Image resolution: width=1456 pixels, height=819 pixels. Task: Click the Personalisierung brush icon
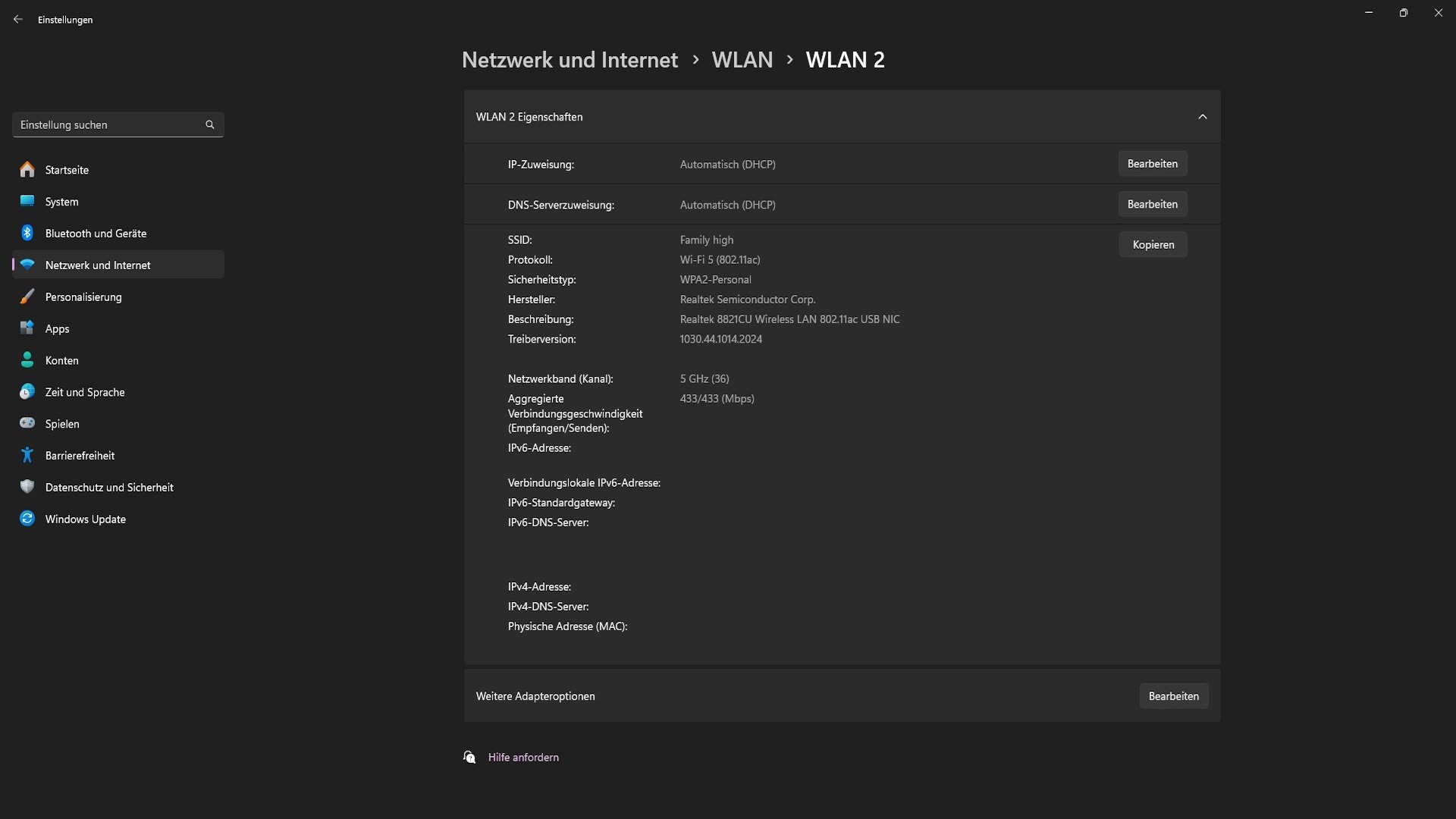27,297
